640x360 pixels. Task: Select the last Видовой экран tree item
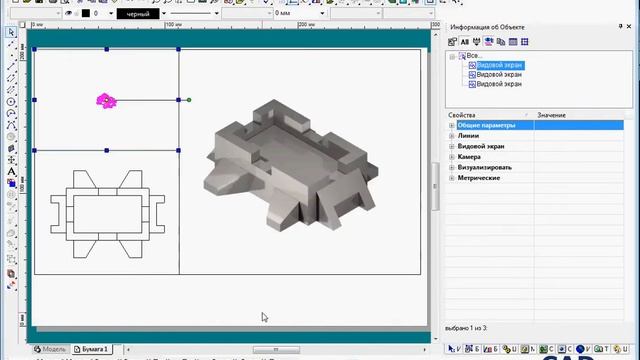point(499,84)
